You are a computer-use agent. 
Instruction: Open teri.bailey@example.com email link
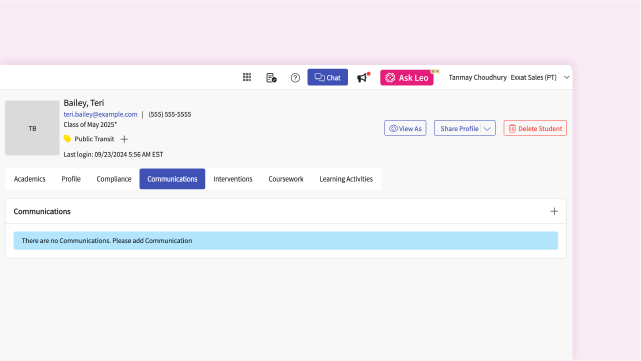point(100,114)
